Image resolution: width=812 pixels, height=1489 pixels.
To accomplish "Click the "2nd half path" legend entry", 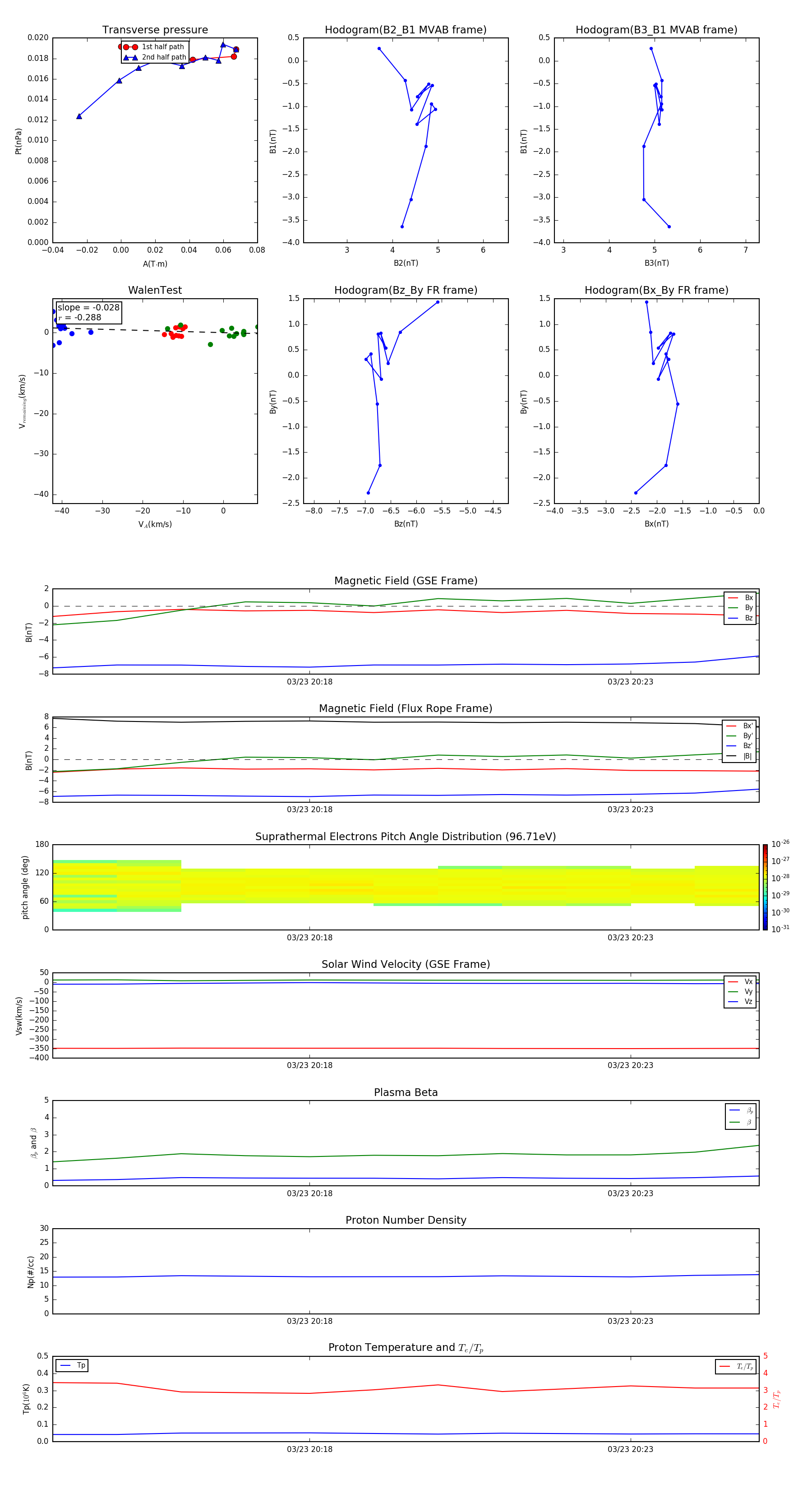I will tap(155, 57).
